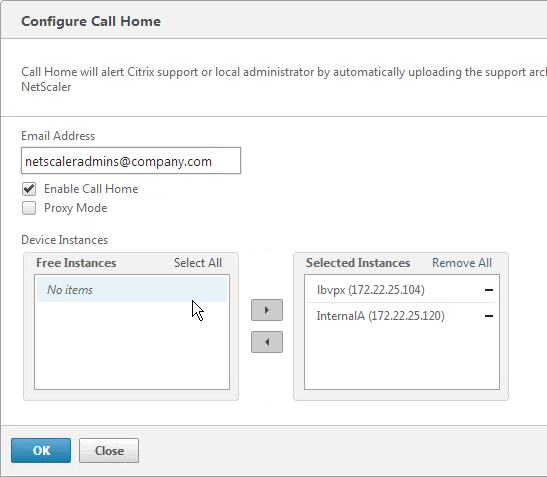The height and width of the screenshot is (477, 547).
Task: Click the Enable Call Home label text
Action: pos(91,189)
